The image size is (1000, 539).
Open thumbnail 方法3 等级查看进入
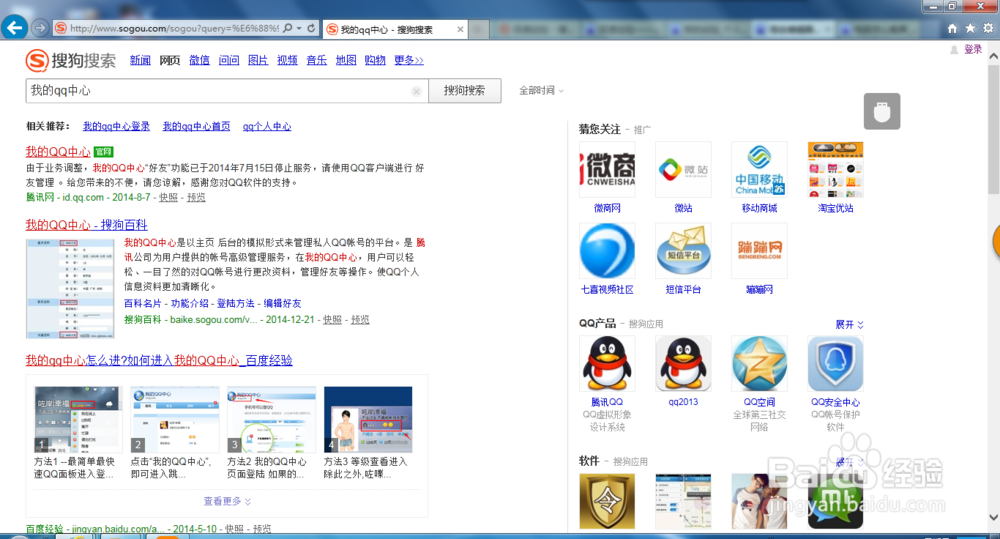click(368, 420)
